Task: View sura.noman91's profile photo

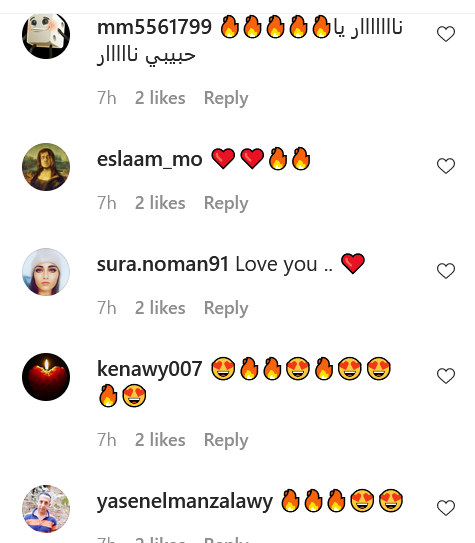Action: click(46, 272)
